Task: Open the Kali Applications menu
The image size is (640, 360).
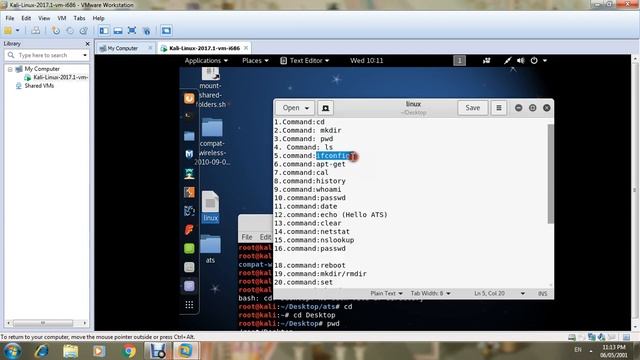Action: click(x=206, y=60)
